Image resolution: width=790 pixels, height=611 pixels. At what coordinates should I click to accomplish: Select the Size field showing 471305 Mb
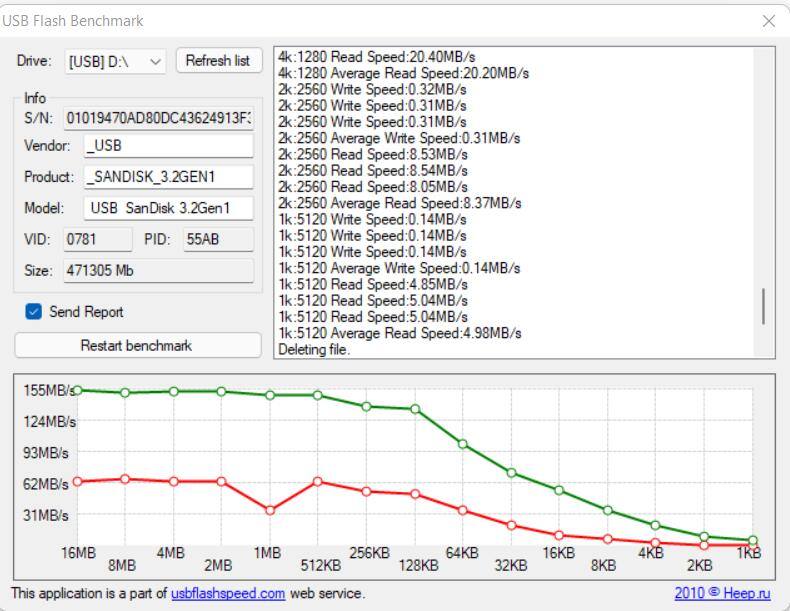click(x=158, y=271)
